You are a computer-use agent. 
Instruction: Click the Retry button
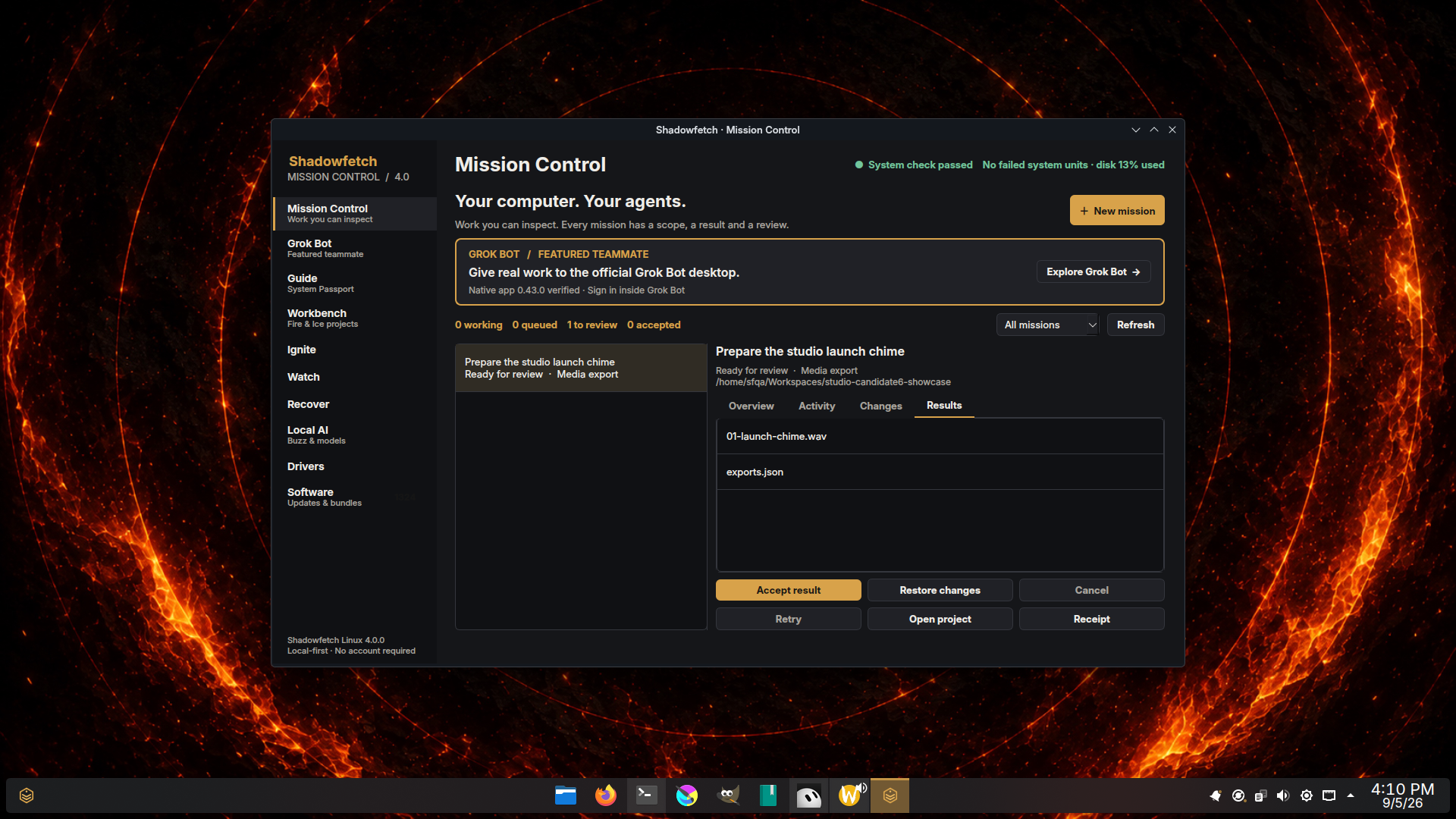(789, 619)
